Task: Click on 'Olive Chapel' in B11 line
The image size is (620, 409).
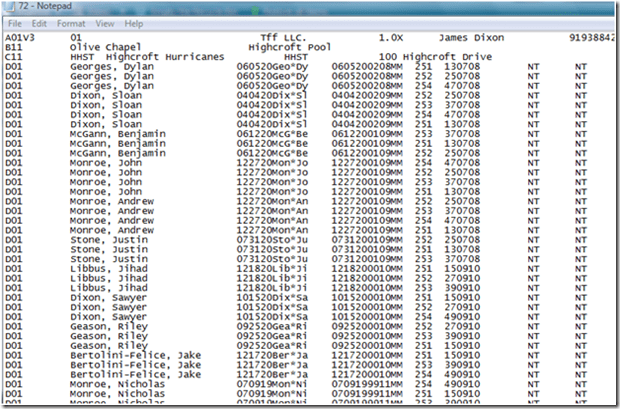Action: [x=103, y=47]
